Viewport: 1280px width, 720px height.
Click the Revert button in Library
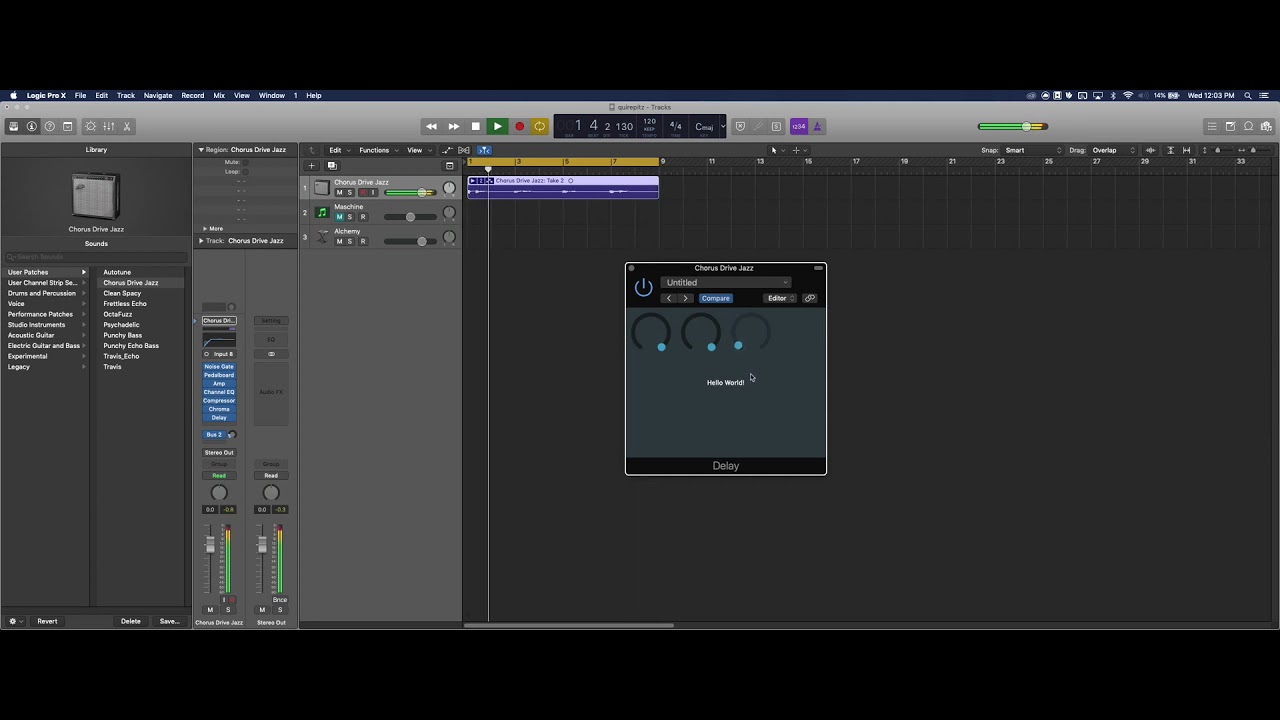(x=47, y=621)
